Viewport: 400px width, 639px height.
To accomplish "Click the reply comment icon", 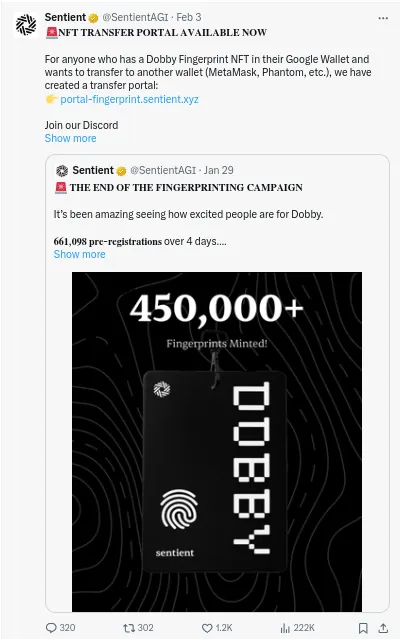I will [51, 628].
